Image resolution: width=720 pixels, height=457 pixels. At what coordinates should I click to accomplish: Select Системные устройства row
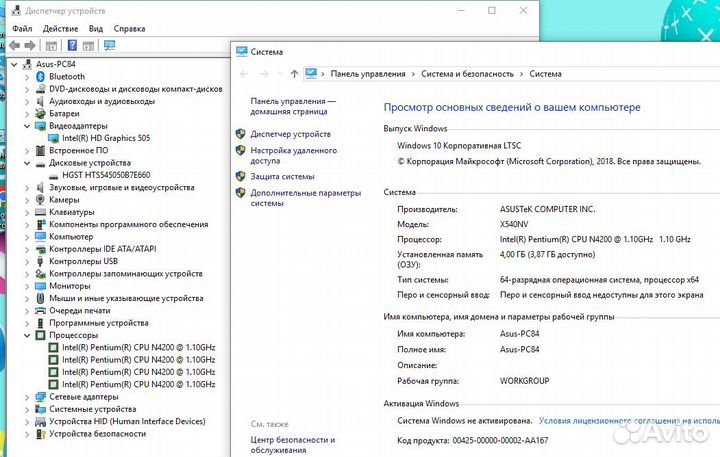point(93,409)
